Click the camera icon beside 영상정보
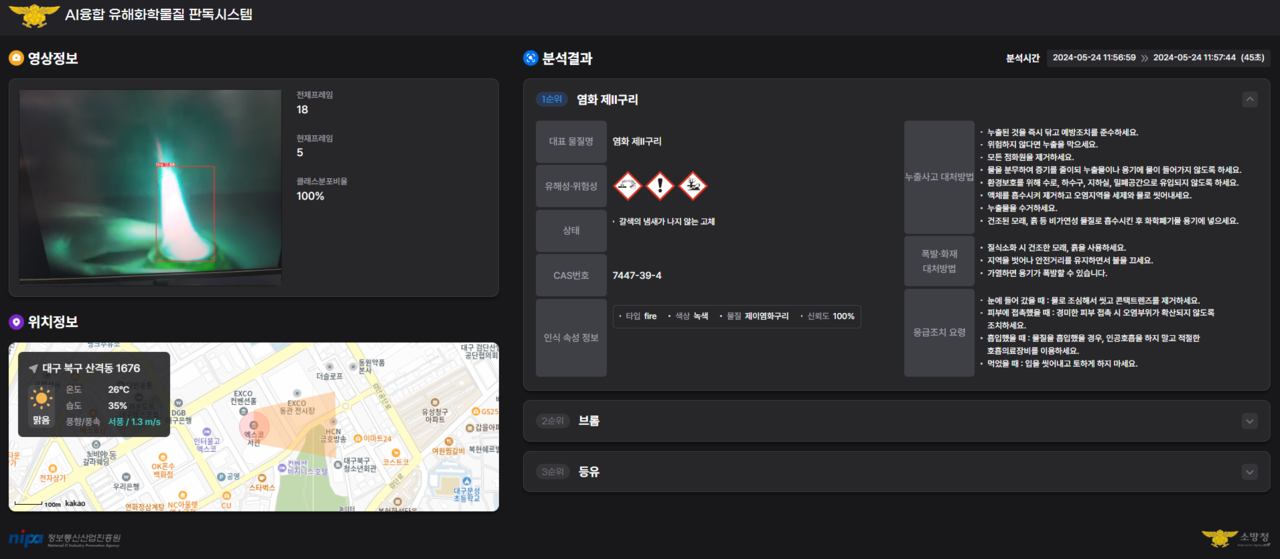The height and width of the screenshot is (559, 1280). [x=16, y=58]
